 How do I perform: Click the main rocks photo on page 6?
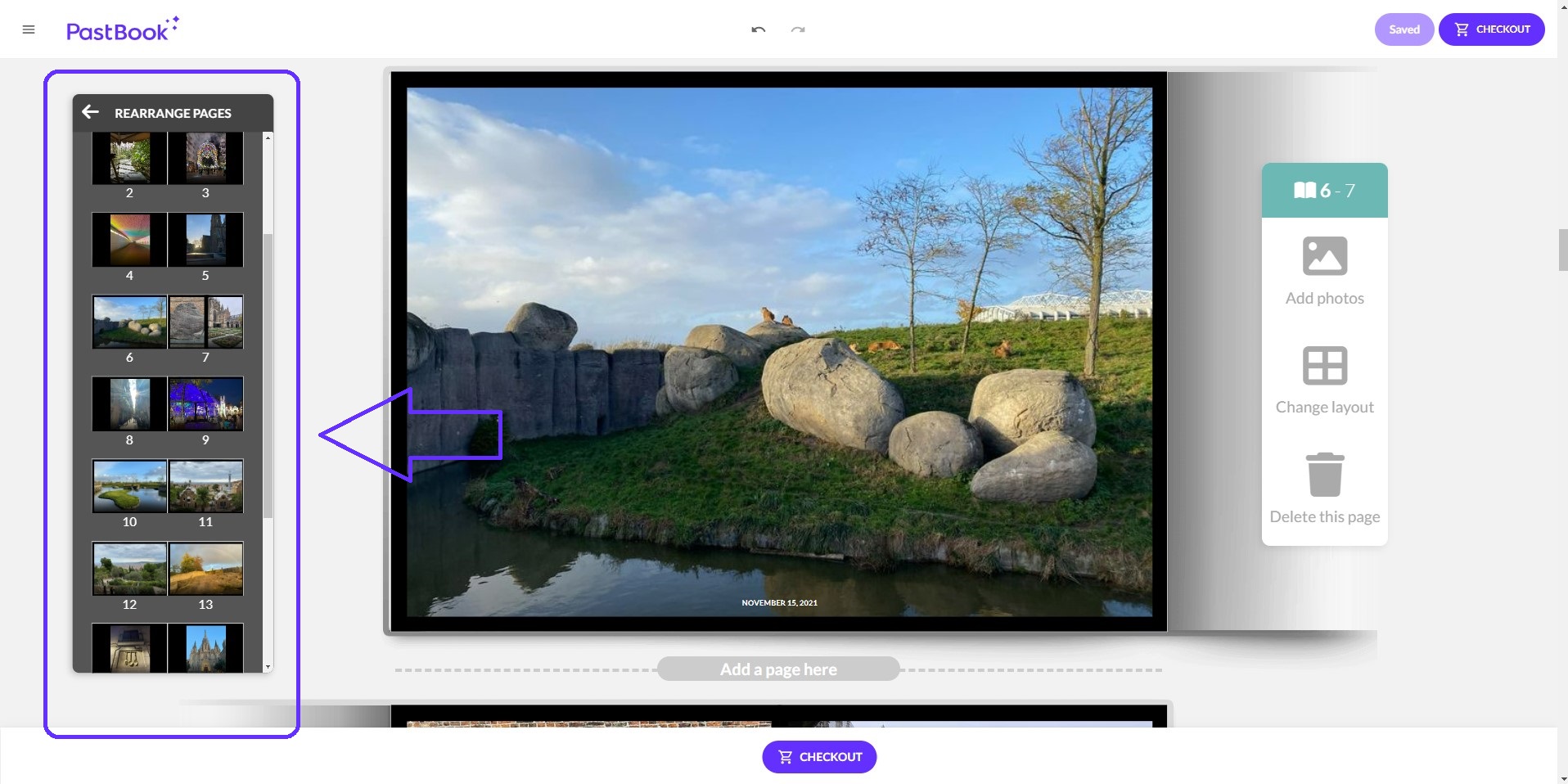pyautogui.click(x=779, y=352)
